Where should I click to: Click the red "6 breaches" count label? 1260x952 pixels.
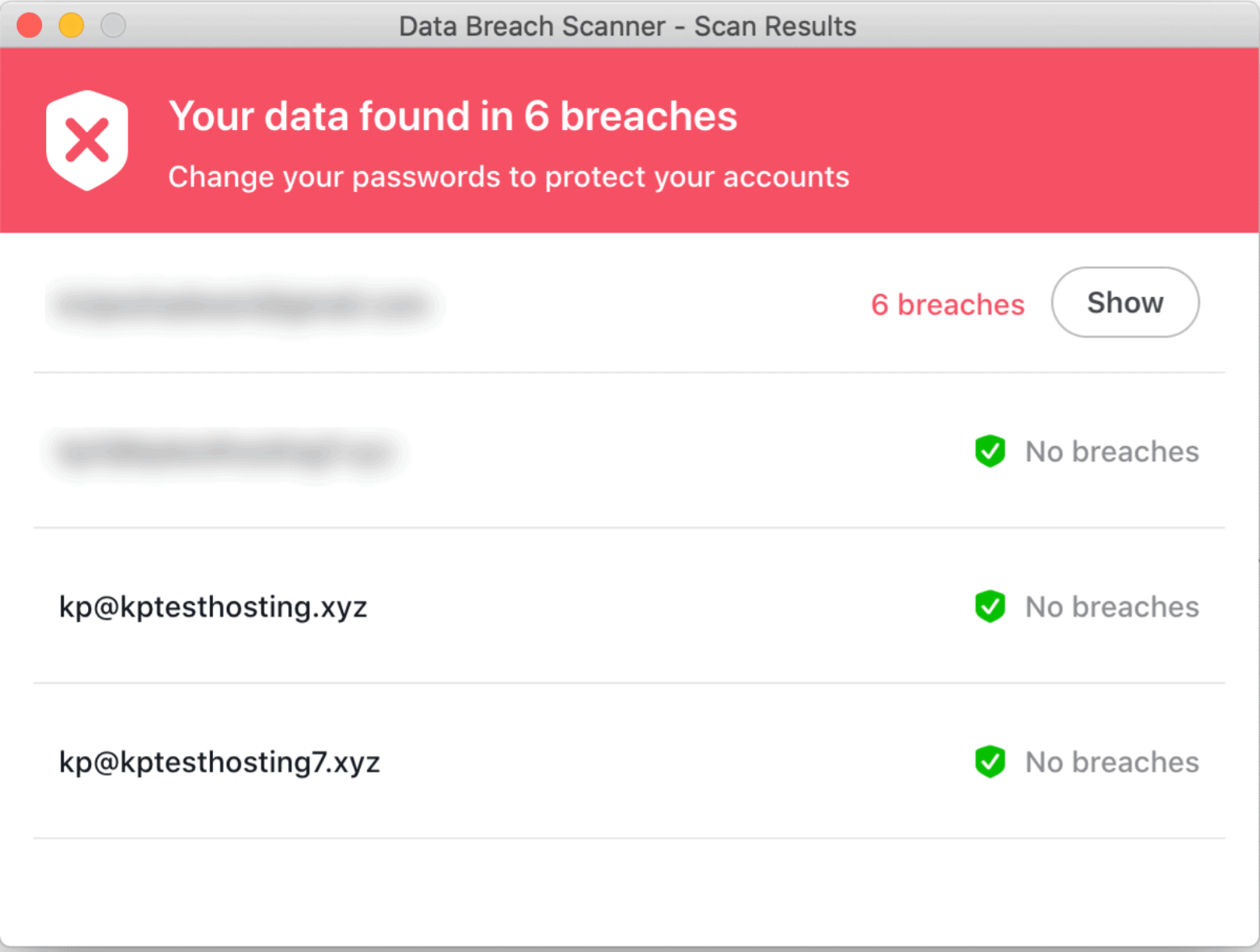[x=947, y=304]
